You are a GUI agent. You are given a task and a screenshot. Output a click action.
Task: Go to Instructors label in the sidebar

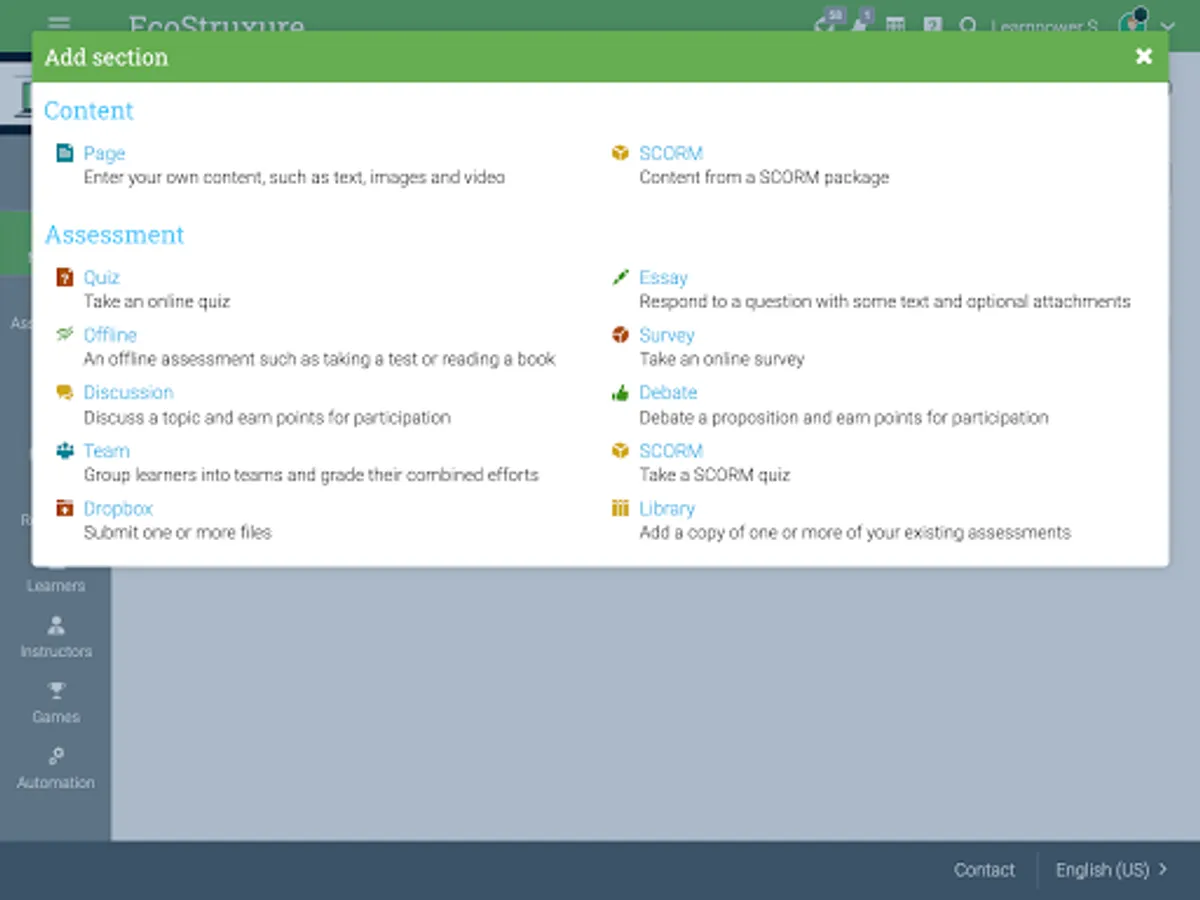(x=56, y=651)
